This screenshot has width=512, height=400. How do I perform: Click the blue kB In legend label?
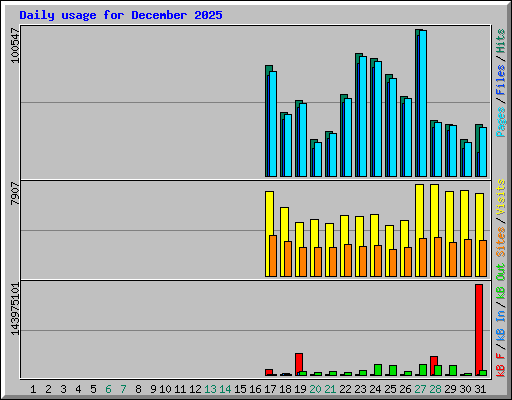coord(501,325)
